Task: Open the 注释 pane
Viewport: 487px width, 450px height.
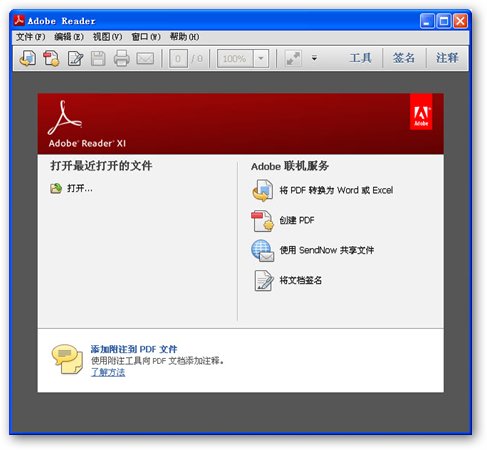Action: pos(447,58)
